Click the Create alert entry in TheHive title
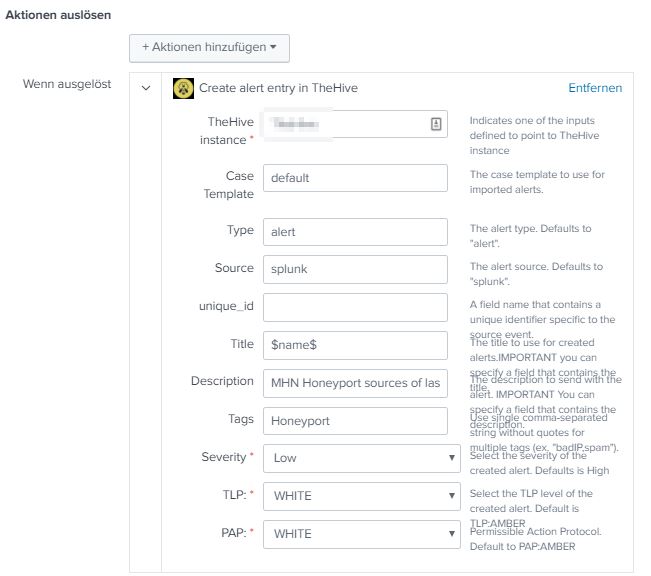 point(278,88)
